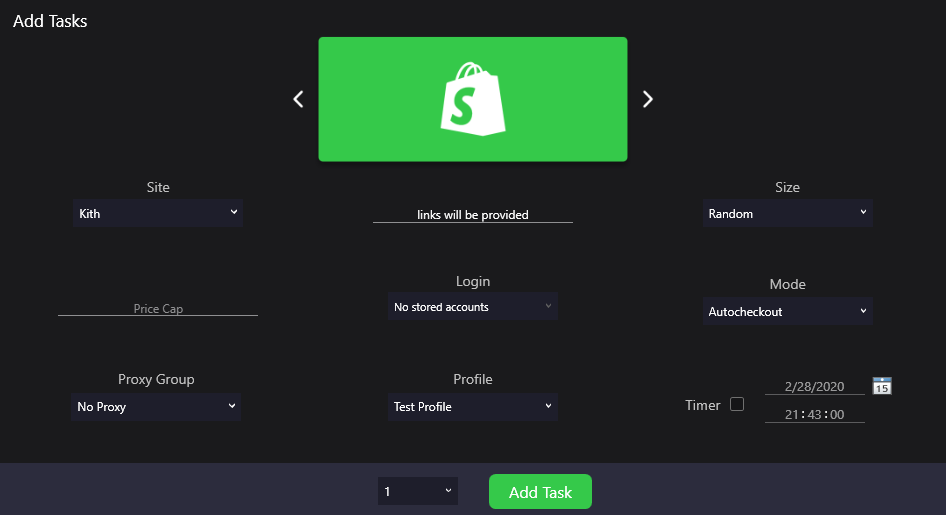
Task: Expand the Size dropdown set to Random
Action: click(x=787, y=213)
